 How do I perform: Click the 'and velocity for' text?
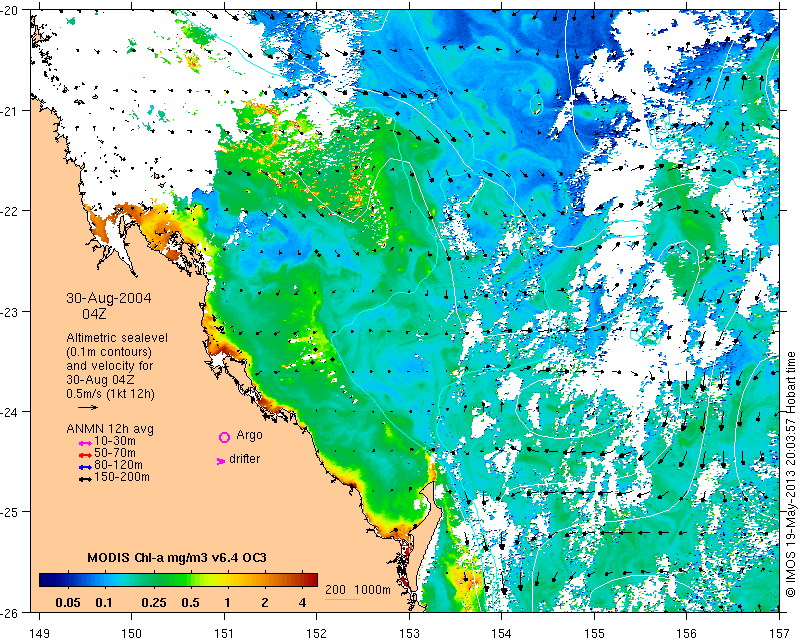pos(109,366)
